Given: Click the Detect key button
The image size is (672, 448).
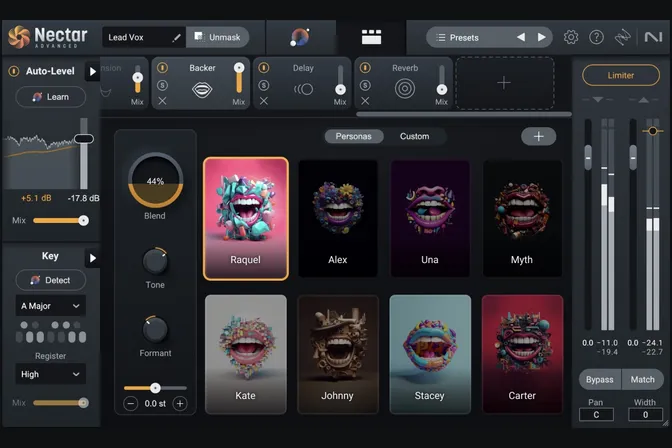Looking at the screenshot, I should (x=51, y=280).
